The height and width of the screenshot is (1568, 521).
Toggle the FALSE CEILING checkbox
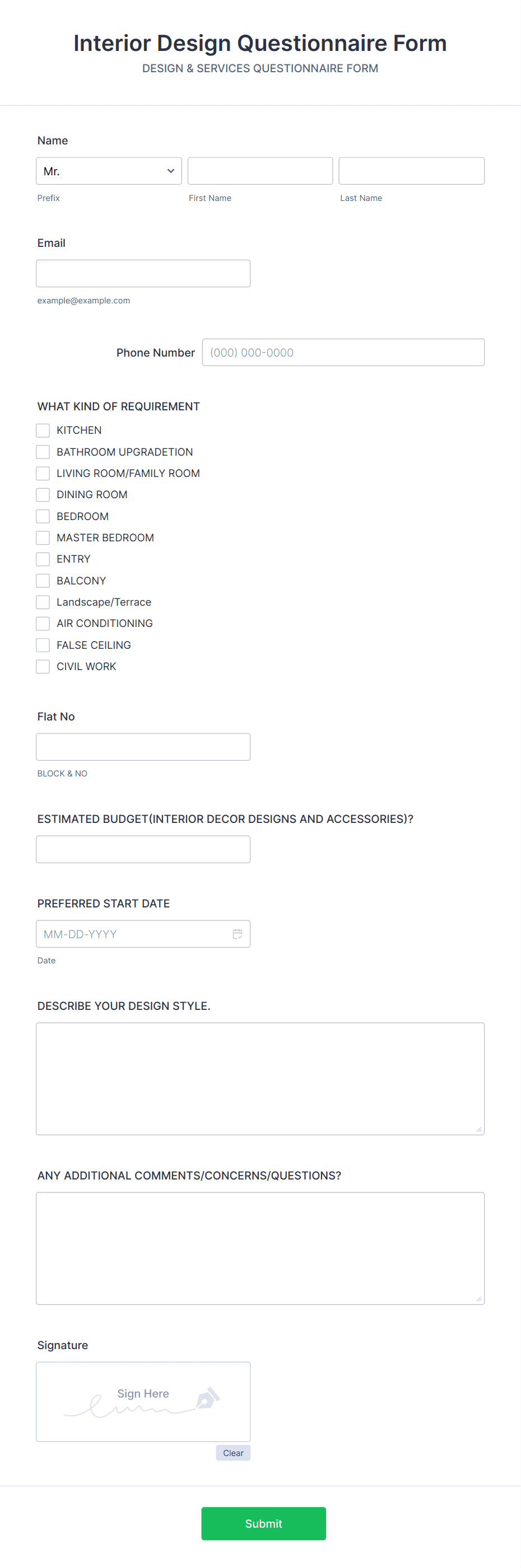click(x=43, y=644)
